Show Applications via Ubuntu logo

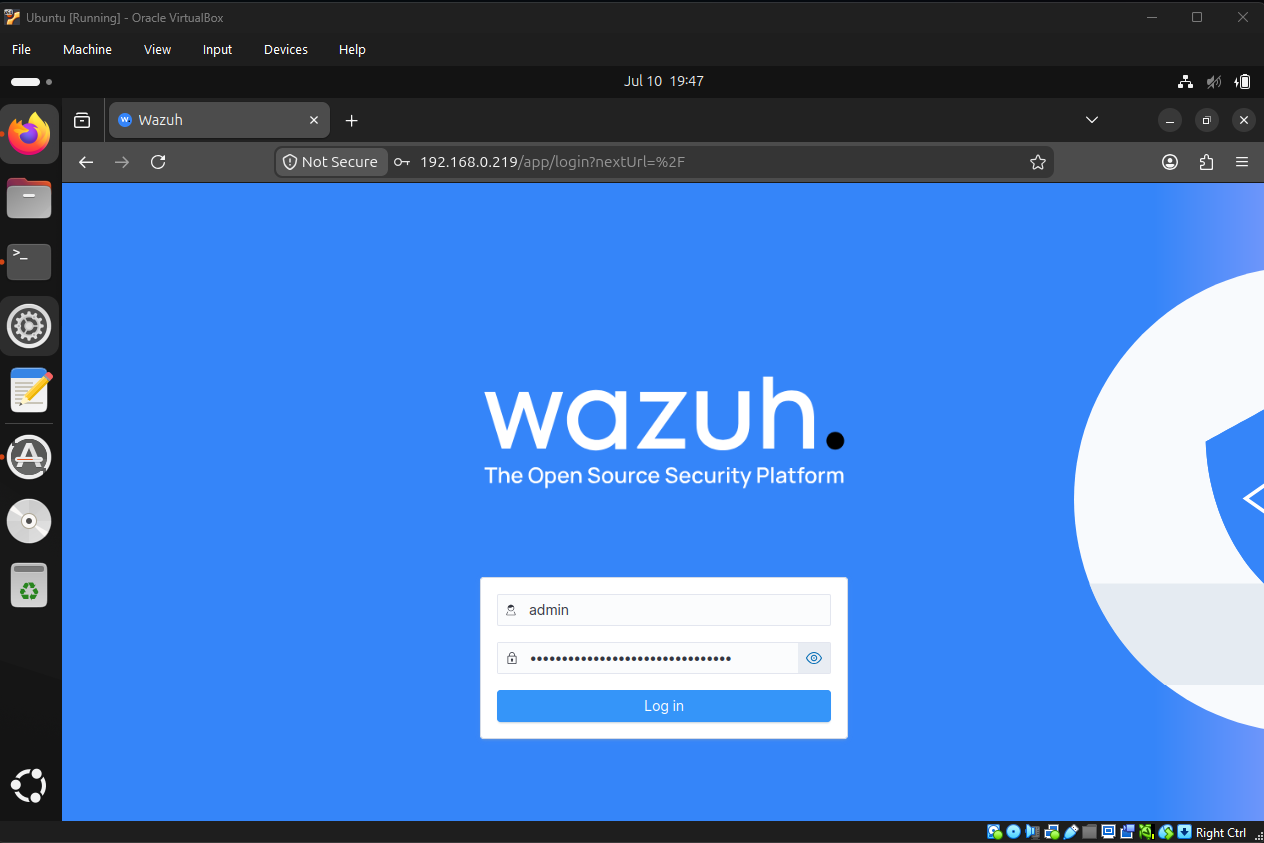point(29,785)
